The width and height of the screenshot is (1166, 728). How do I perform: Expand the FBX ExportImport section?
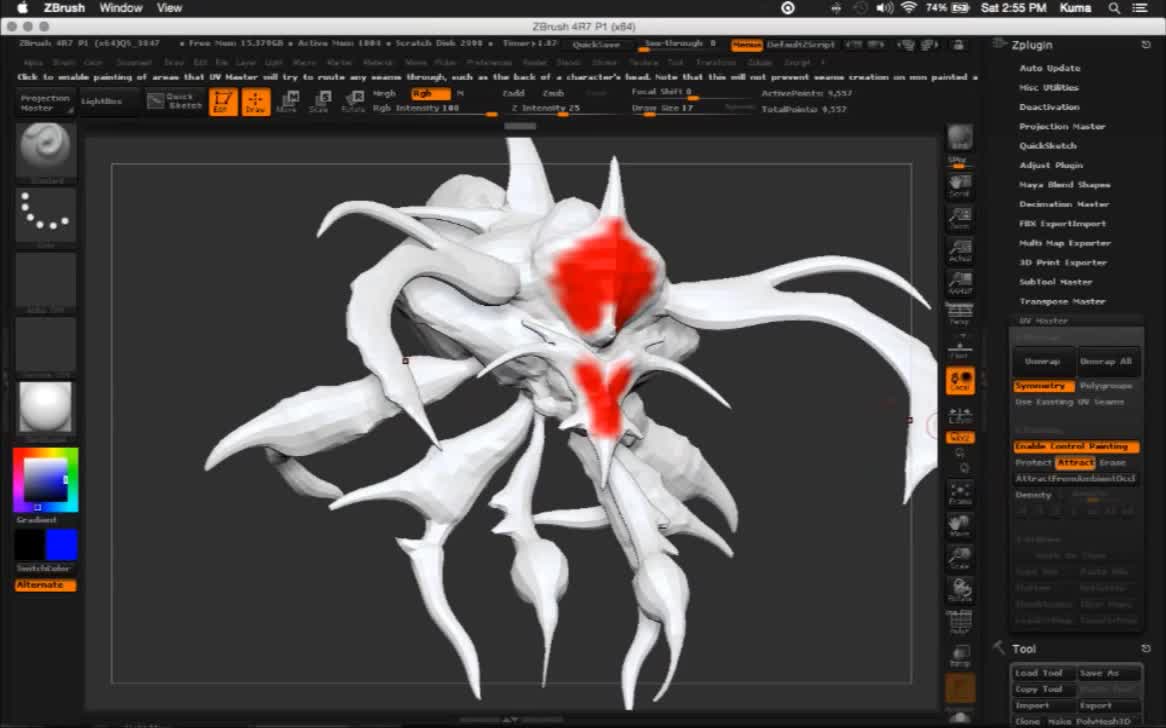coord(1062,224)
